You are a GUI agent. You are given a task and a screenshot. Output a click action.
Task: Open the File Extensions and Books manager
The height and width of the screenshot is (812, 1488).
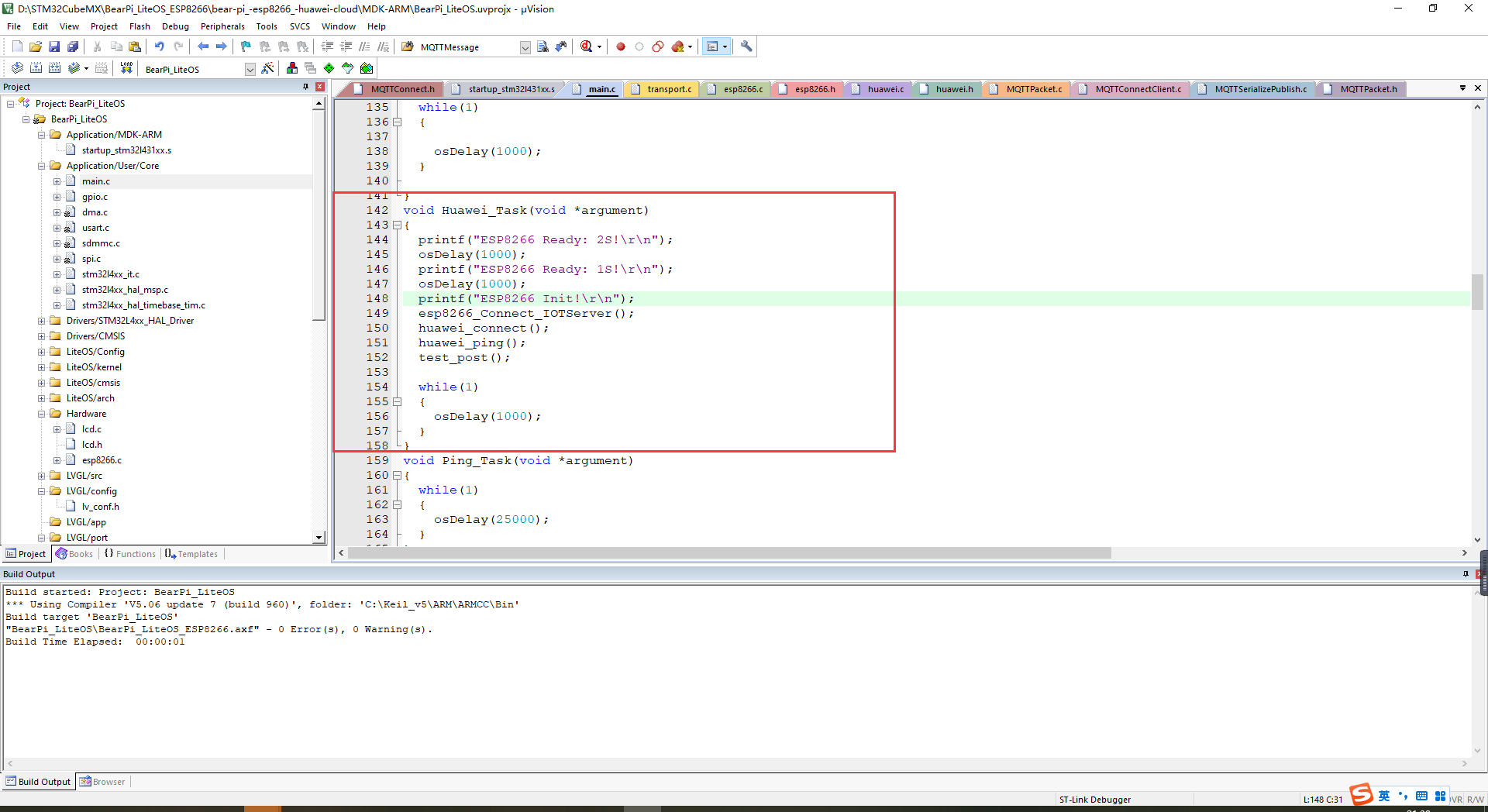292,68
